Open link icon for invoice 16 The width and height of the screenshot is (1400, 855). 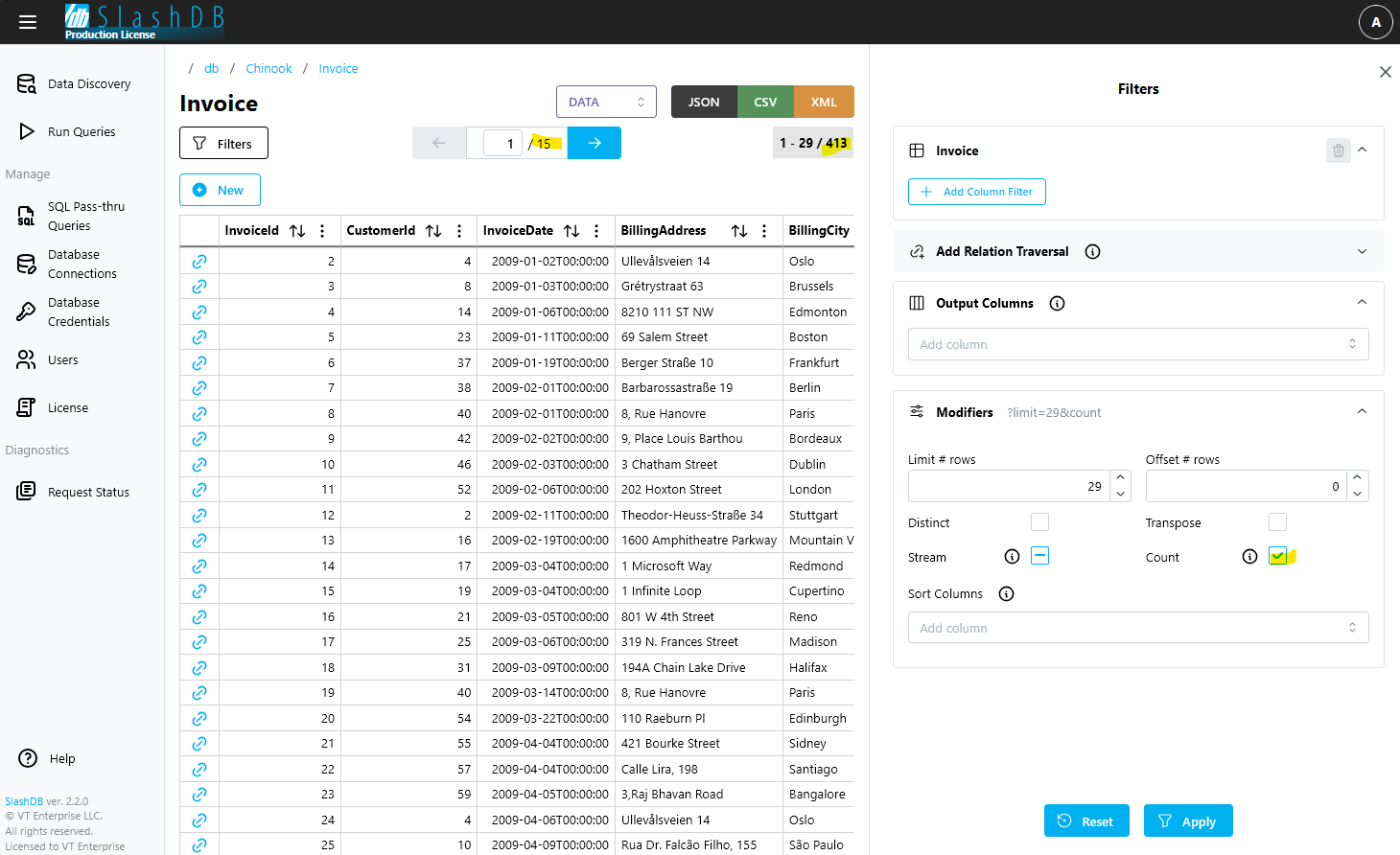coord(199,617)
